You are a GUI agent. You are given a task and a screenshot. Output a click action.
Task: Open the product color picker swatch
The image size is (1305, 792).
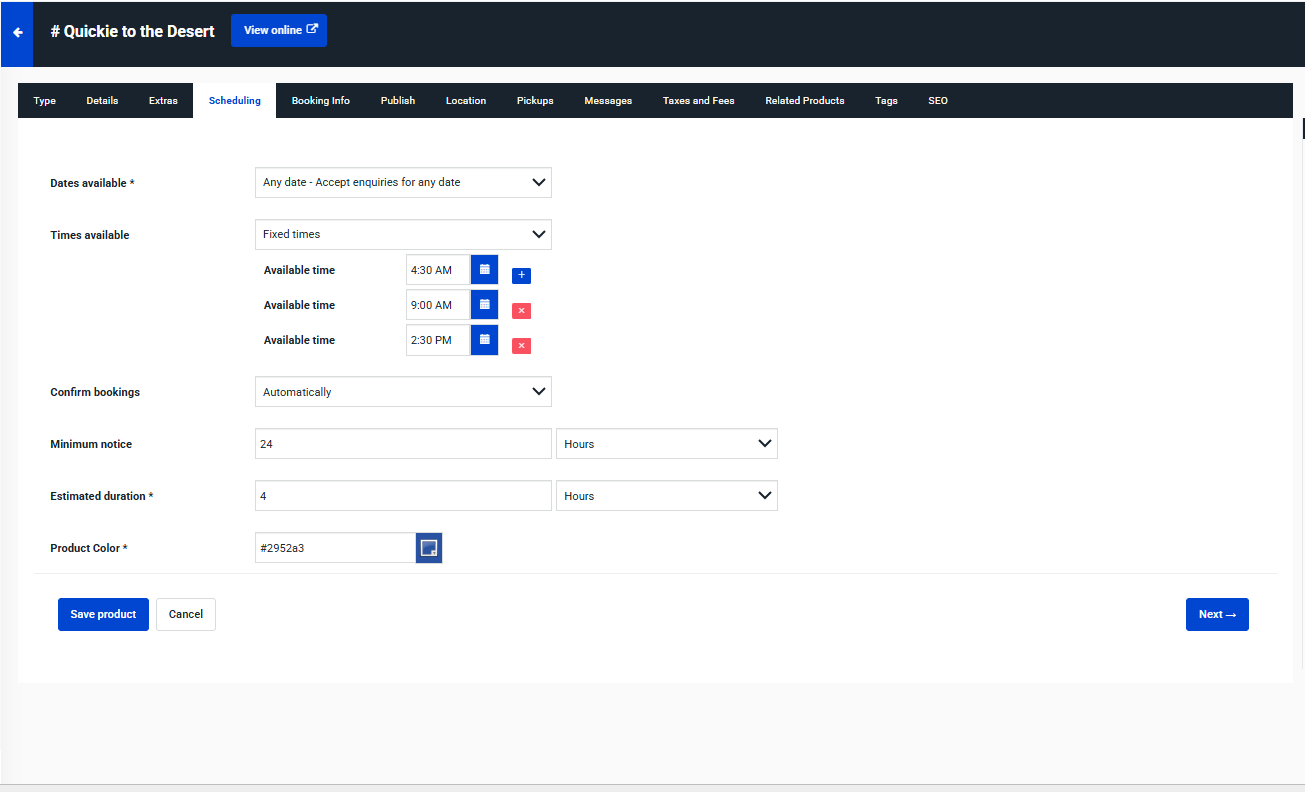tap(429, 548)
